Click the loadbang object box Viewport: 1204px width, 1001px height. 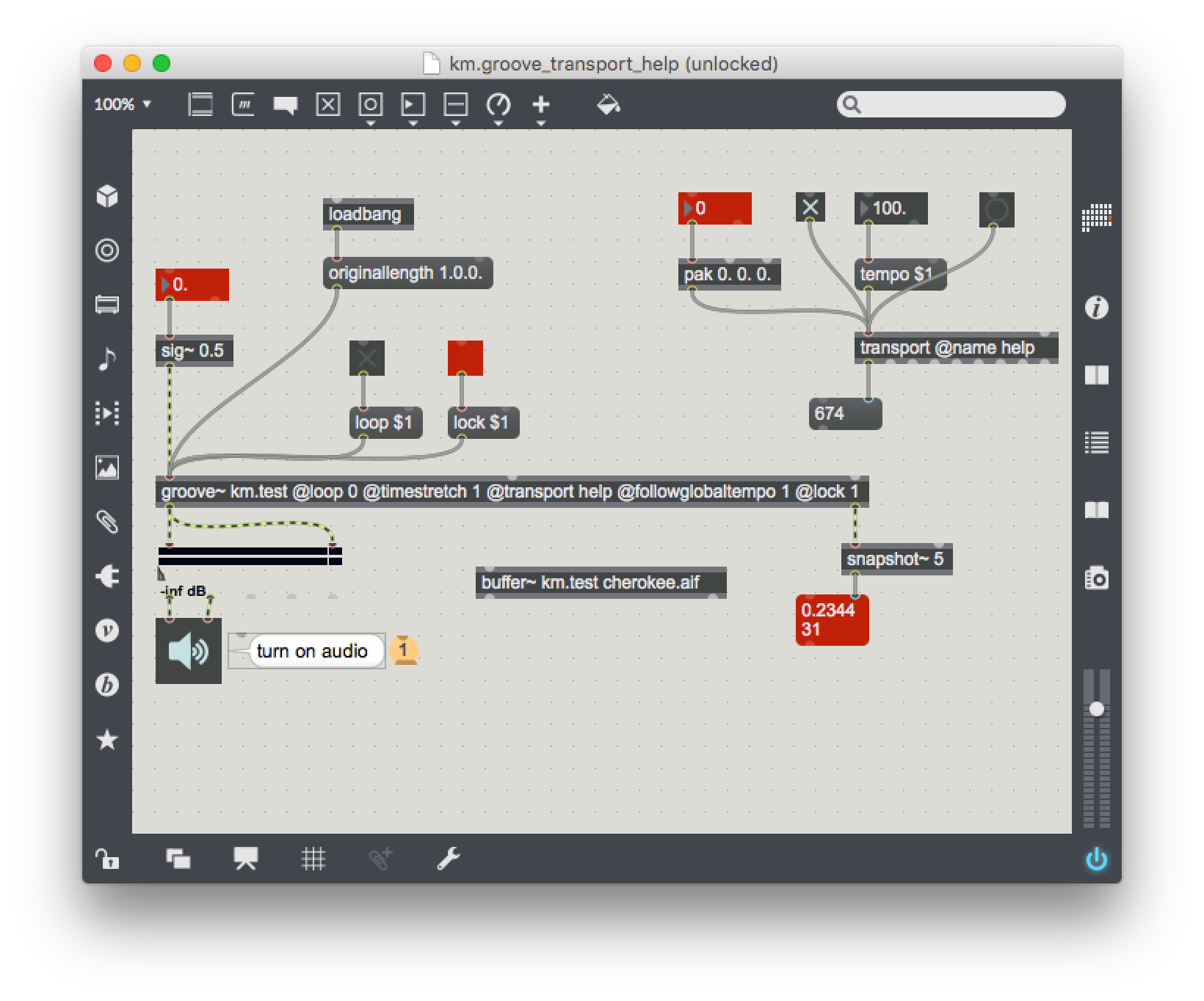click(368, 214)
